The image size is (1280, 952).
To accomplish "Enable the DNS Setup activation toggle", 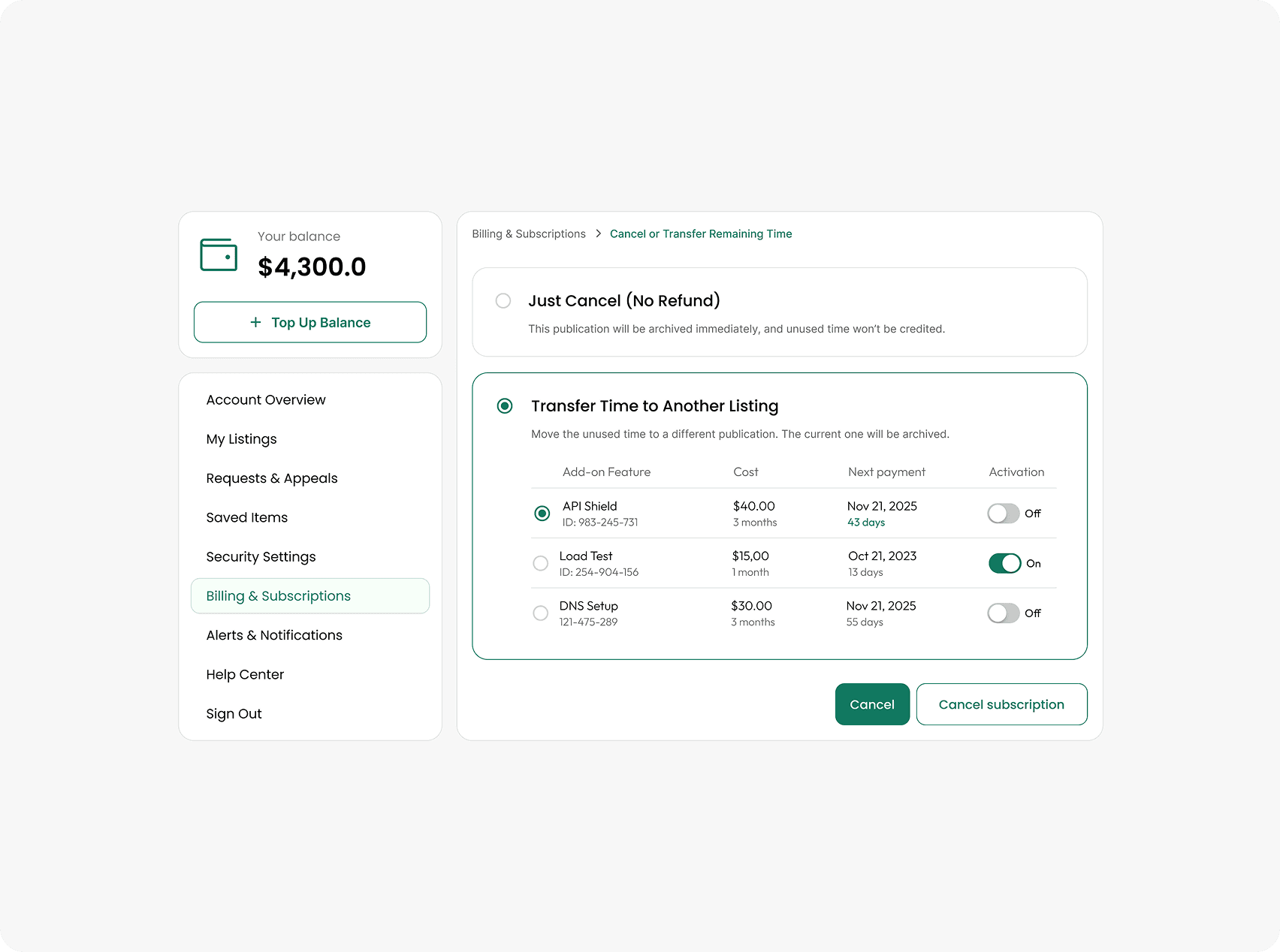I will point(1004,613).
